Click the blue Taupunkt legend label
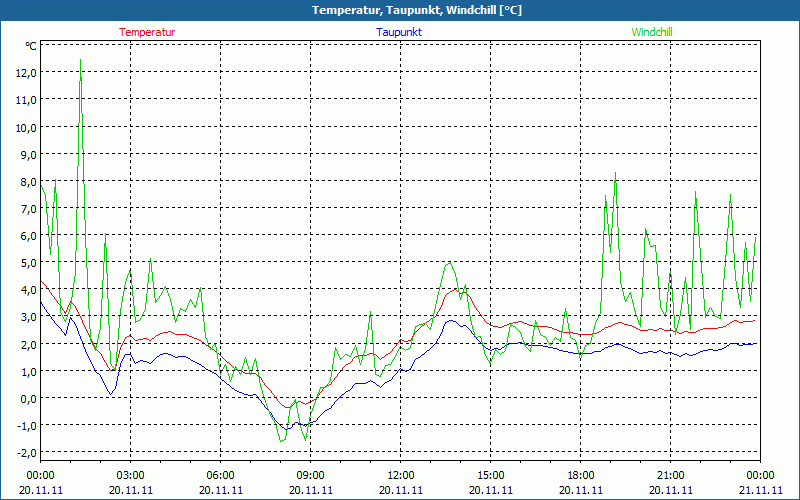Screen dimensions: 800x500 (x=399, y=32)
